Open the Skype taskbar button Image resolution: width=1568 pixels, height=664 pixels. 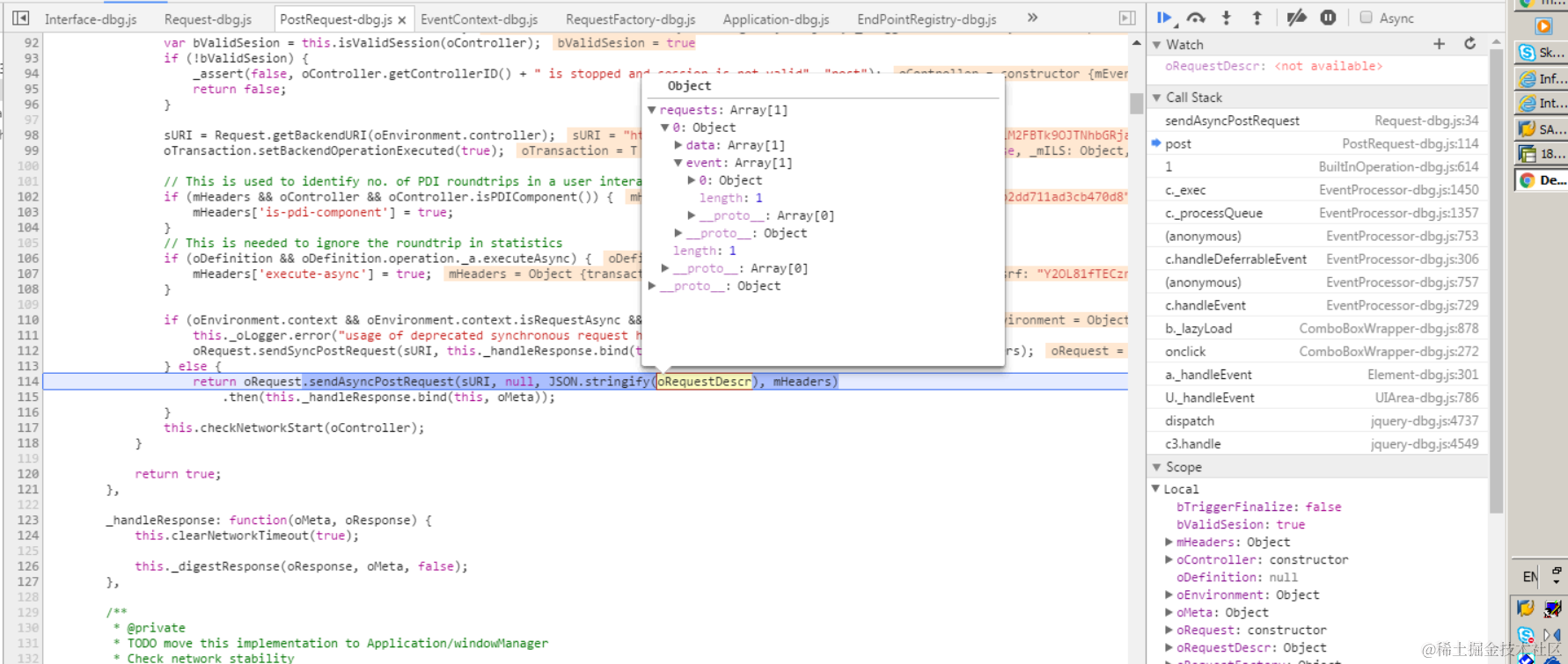click(1541, 53)
